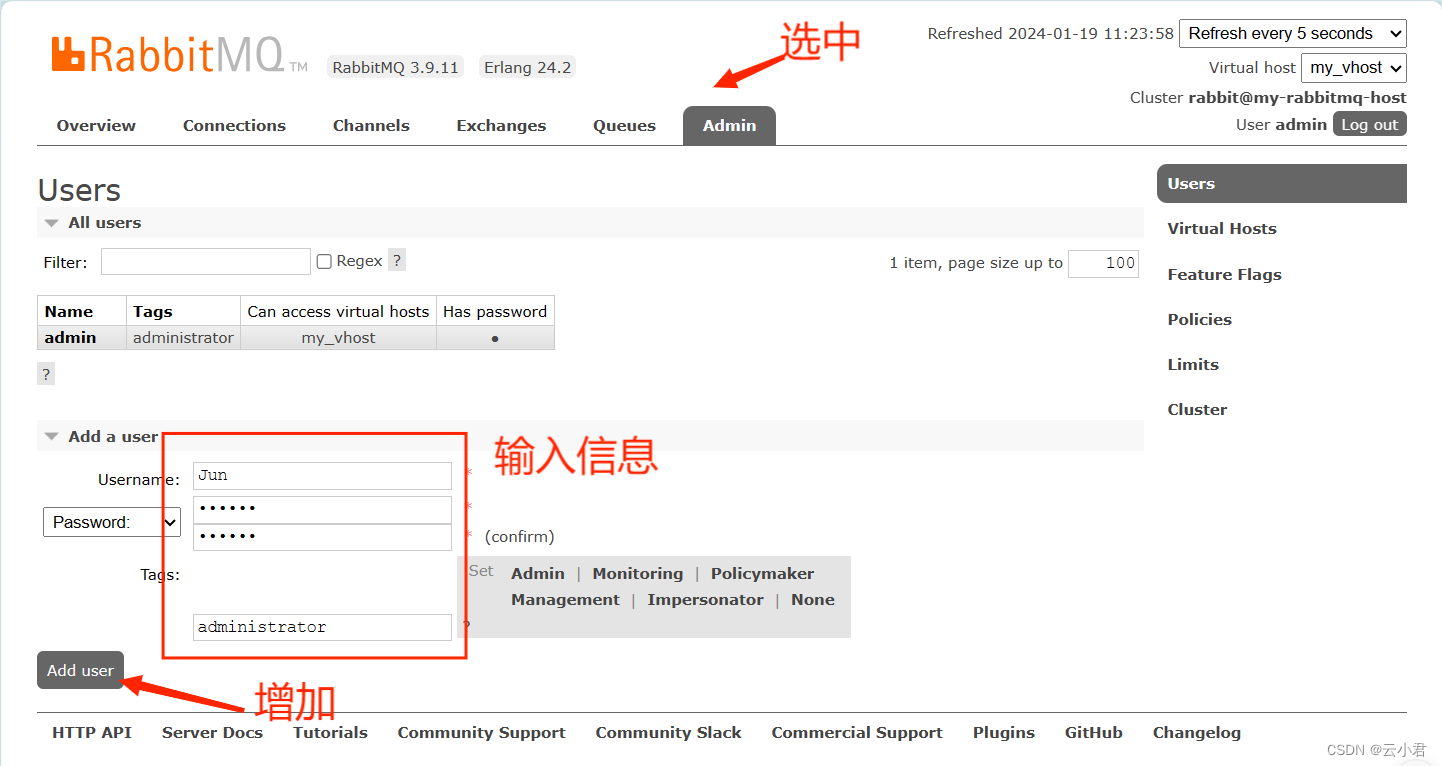Select the Admin tab
The height and width of the screenshot is (766, 1442).
(729, 125)
